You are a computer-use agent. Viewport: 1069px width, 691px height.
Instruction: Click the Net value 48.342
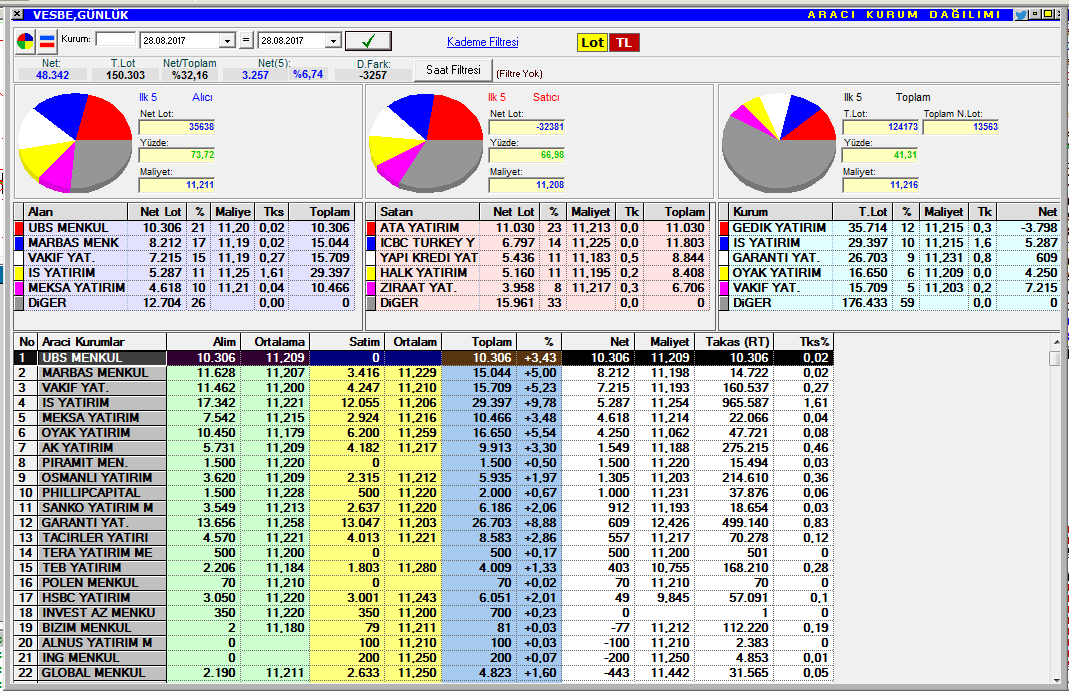[52, 75]
